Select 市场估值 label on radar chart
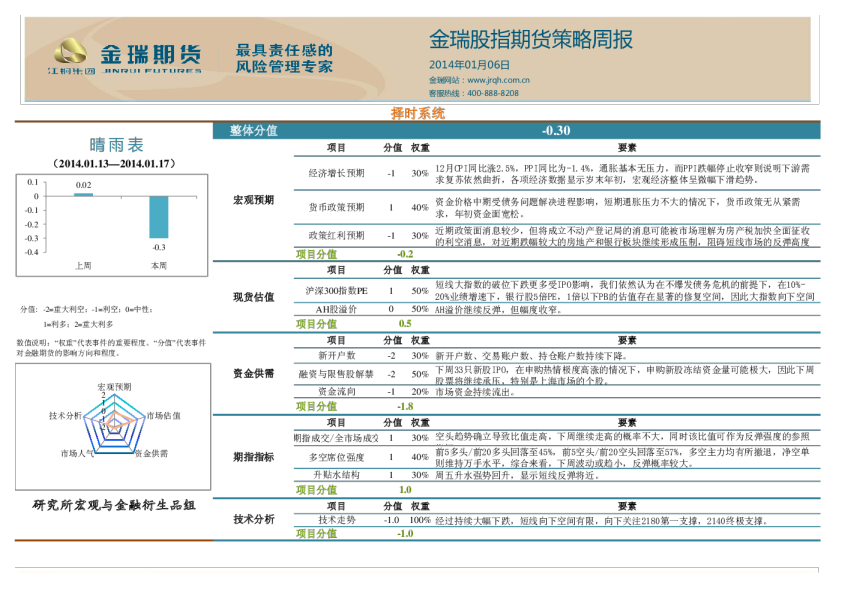 click(163, 415)
